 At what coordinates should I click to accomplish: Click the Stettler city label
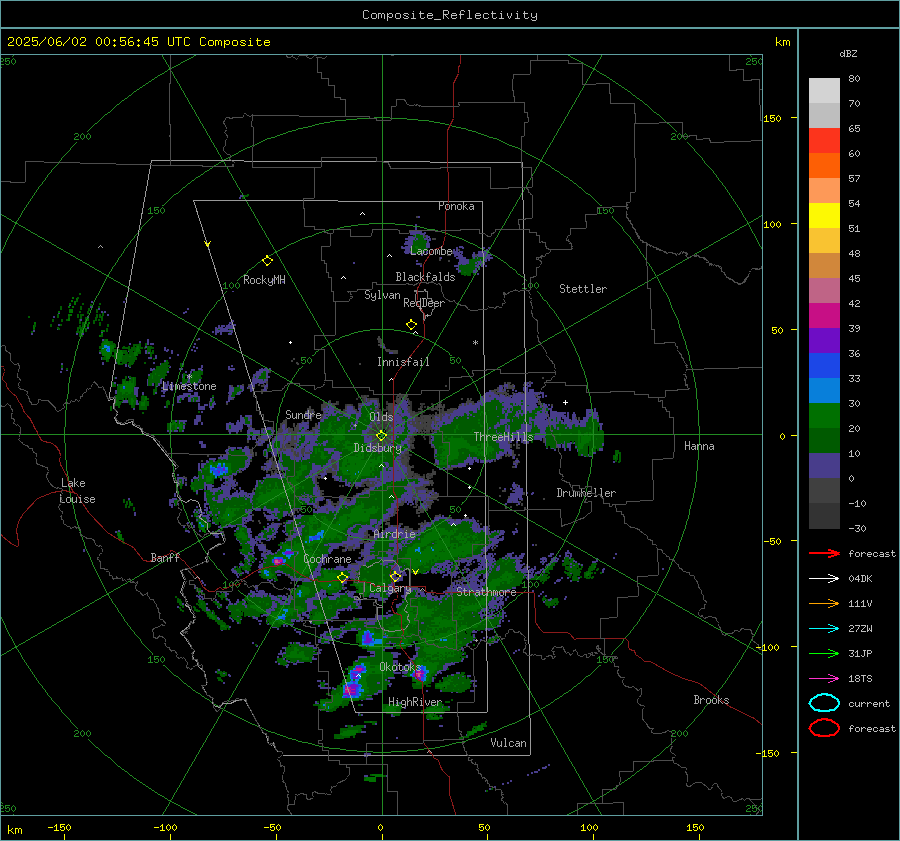(583, 289)
